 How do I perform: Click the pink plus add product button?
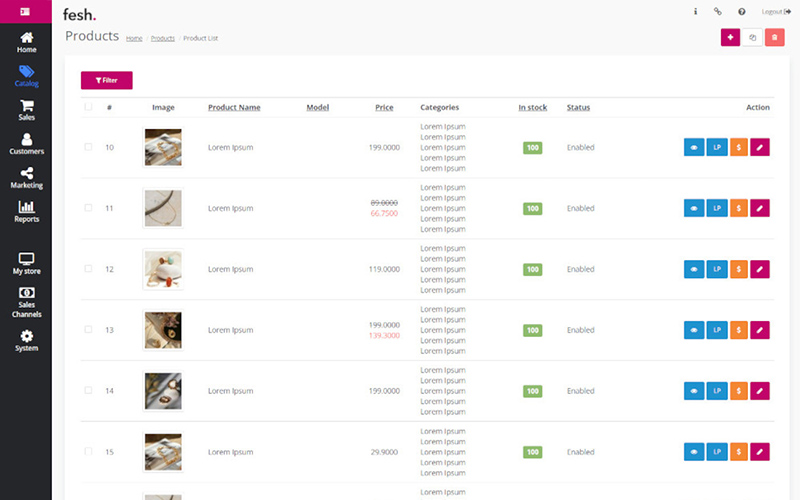731,37
